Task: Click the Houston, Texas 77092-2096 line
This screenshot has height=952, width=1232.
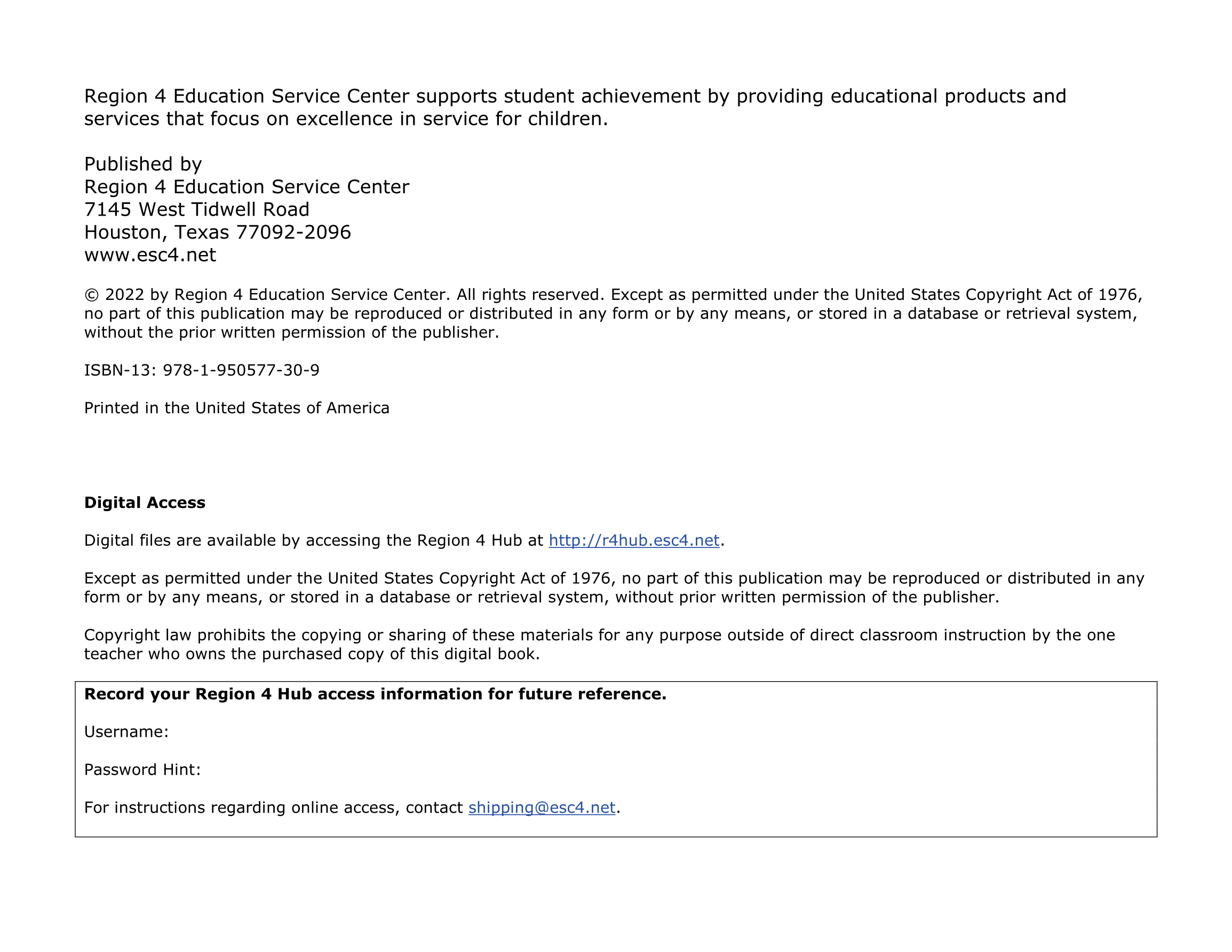Action: [x=217, y=232]
